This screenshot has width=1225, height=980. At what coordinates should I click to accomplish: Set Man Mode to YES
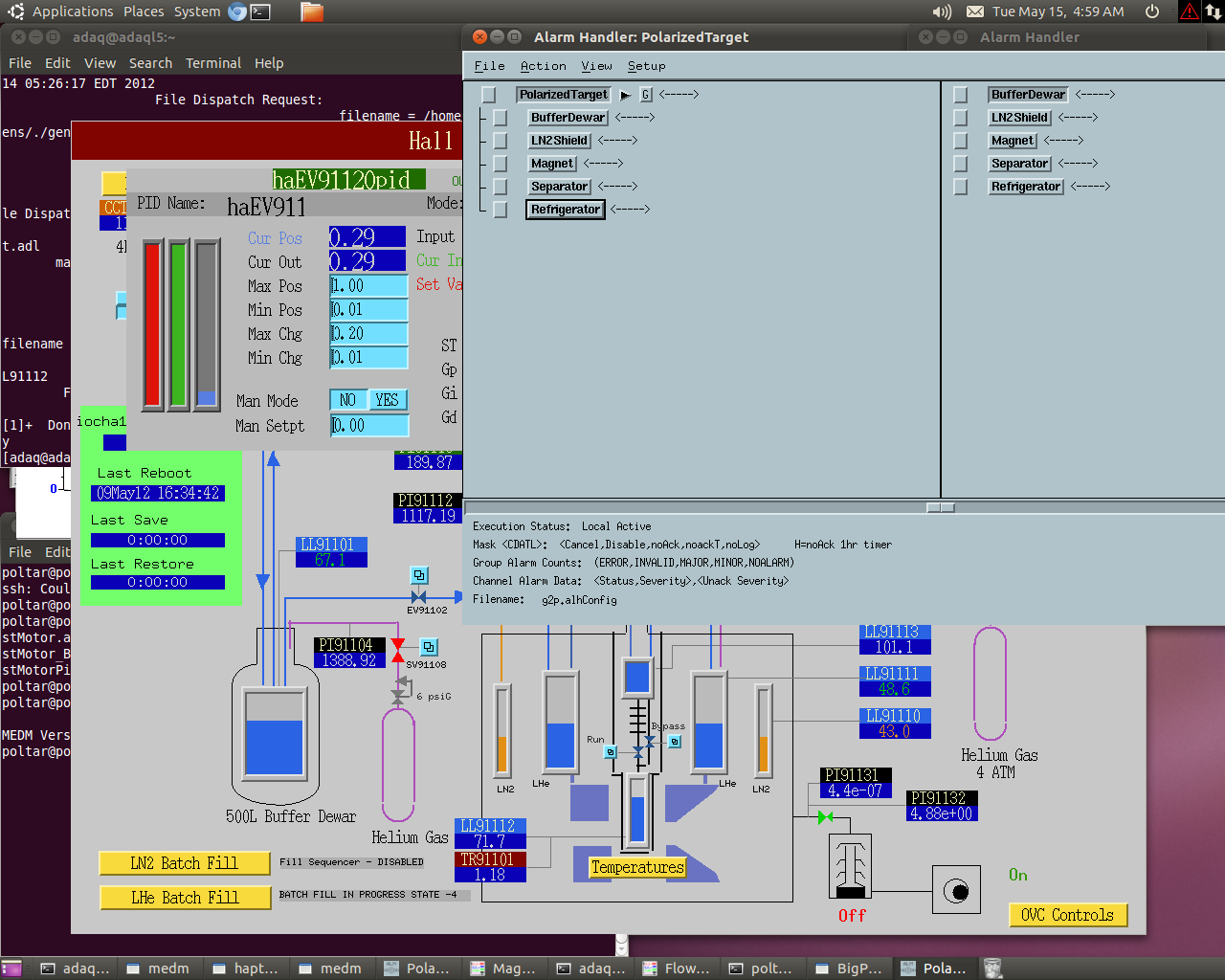click(x=388, y=400)
